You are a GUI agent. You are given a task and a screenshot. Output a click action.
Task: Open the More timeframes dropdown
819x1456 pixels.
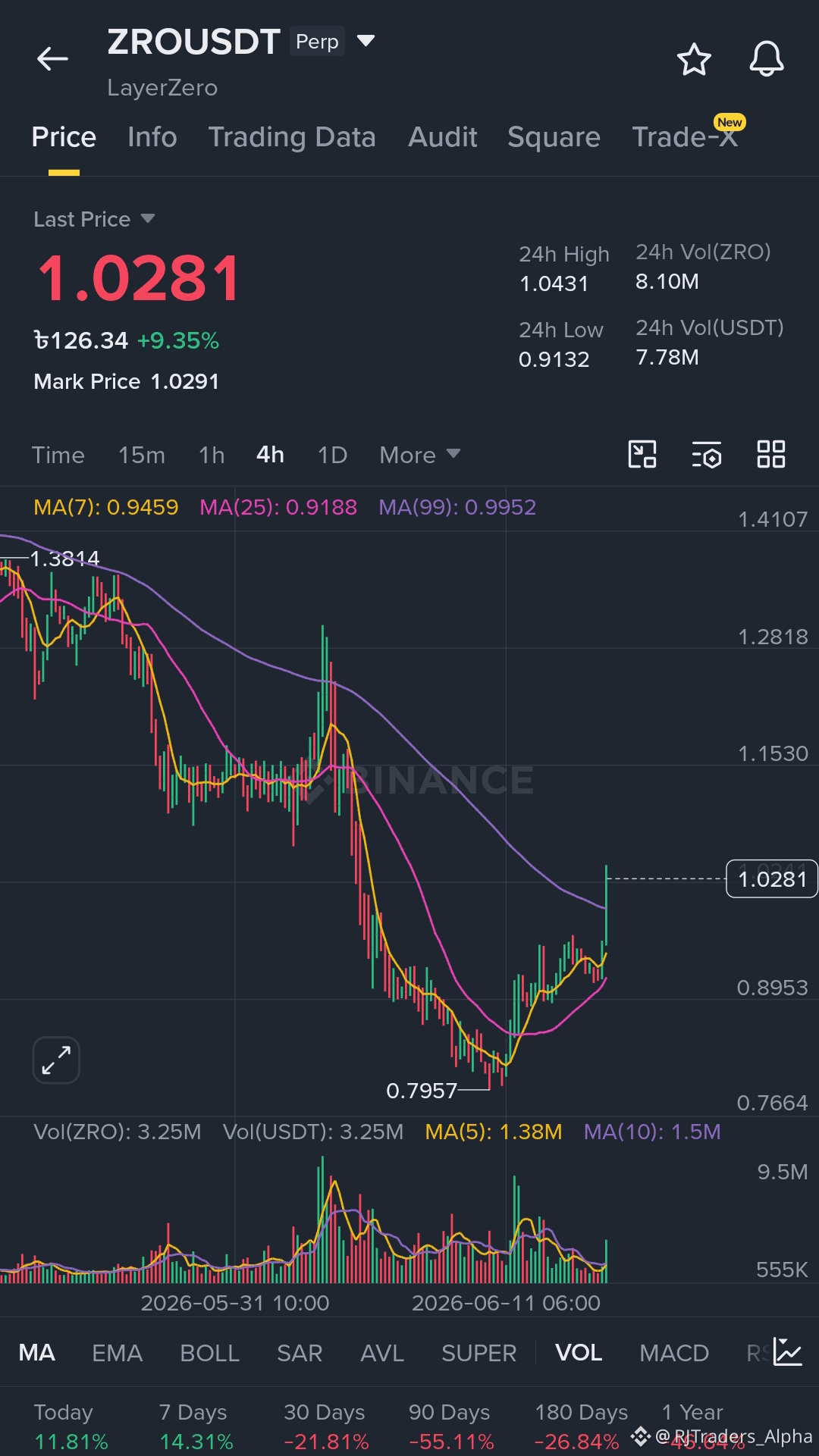tap(420, 455)
